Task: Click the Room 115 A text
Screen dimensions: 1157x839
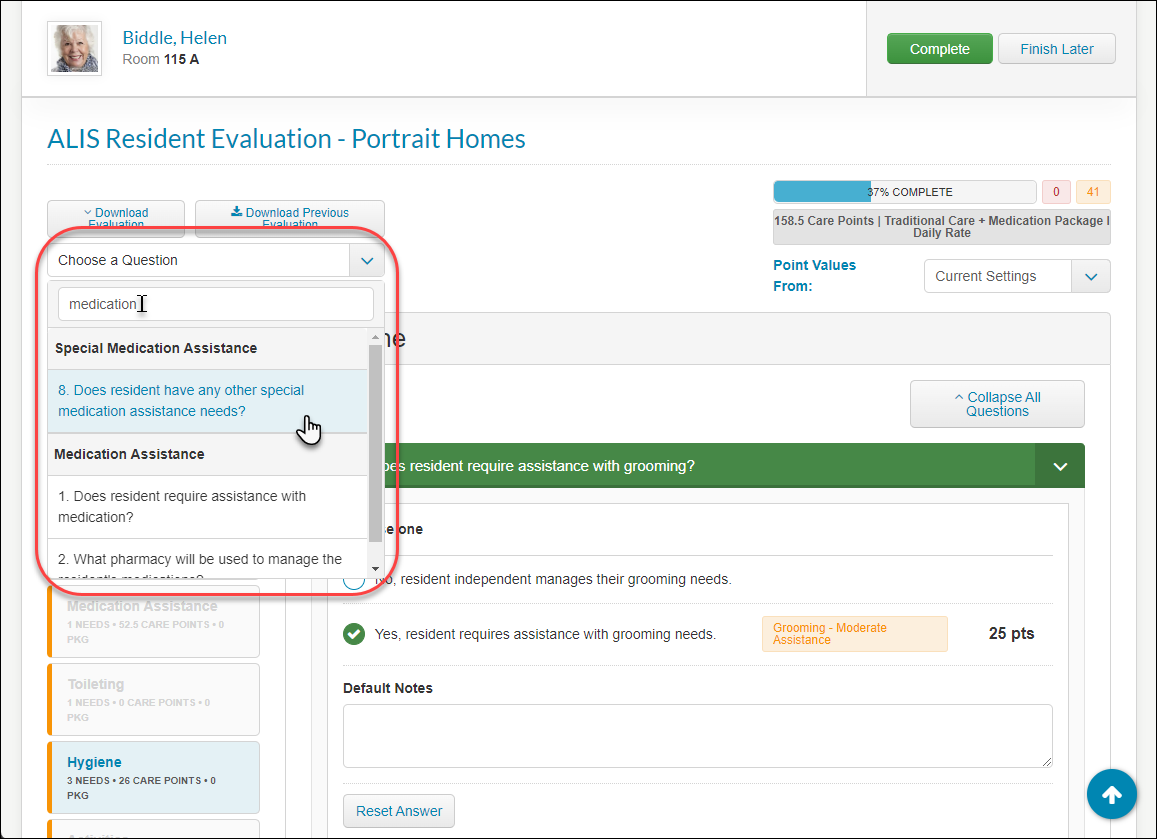Action: pyautogui.click(x=161, y=59)
